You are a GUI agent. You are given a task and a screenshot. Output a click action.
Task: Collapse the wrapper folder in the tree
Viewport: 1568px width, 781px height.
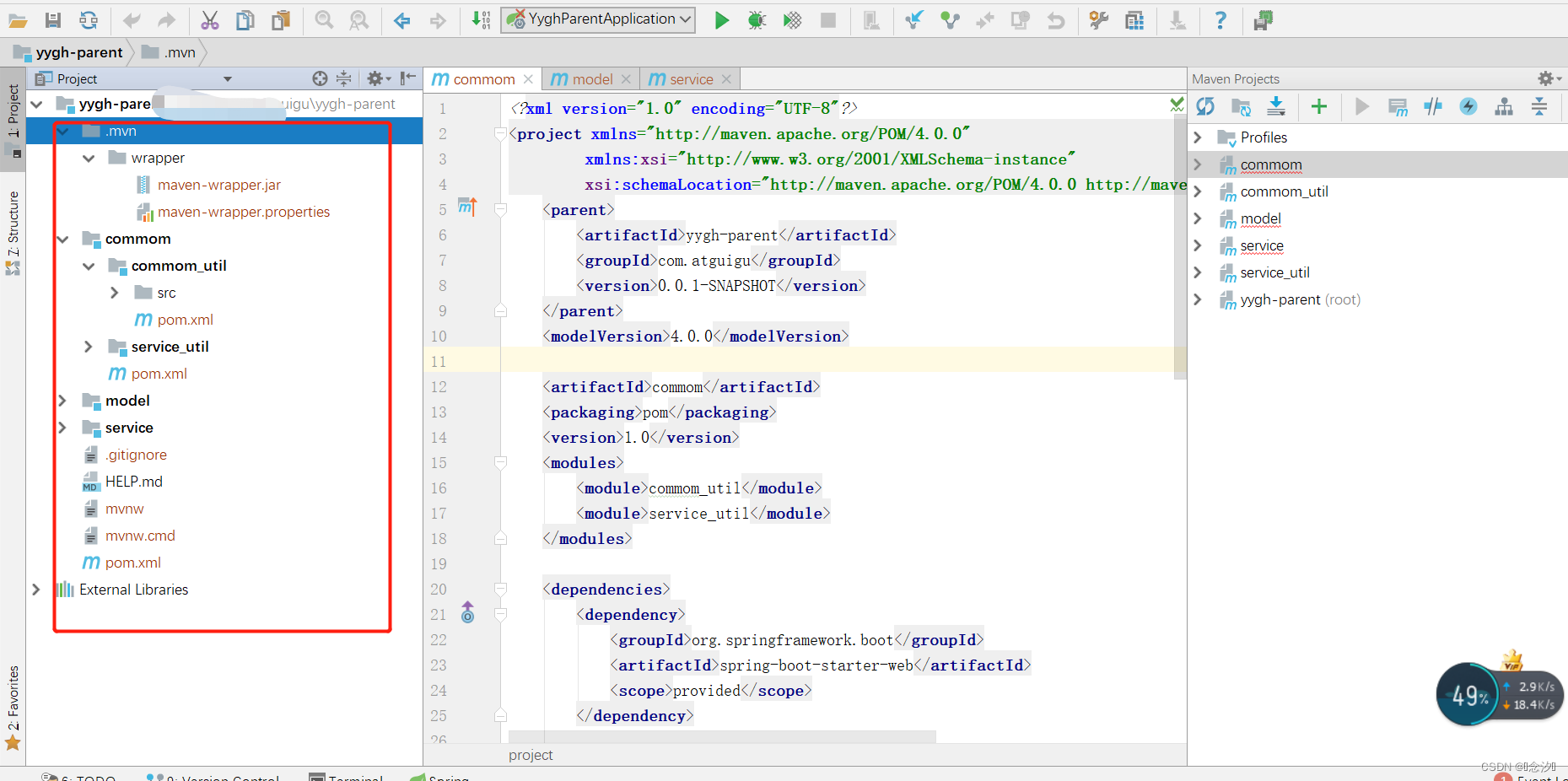click(x=89, y=158)
